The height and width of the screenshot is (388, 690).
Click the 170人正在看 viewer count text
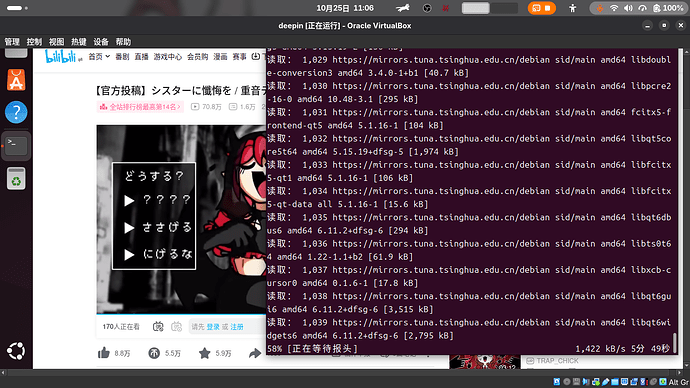tap(121, 327)
